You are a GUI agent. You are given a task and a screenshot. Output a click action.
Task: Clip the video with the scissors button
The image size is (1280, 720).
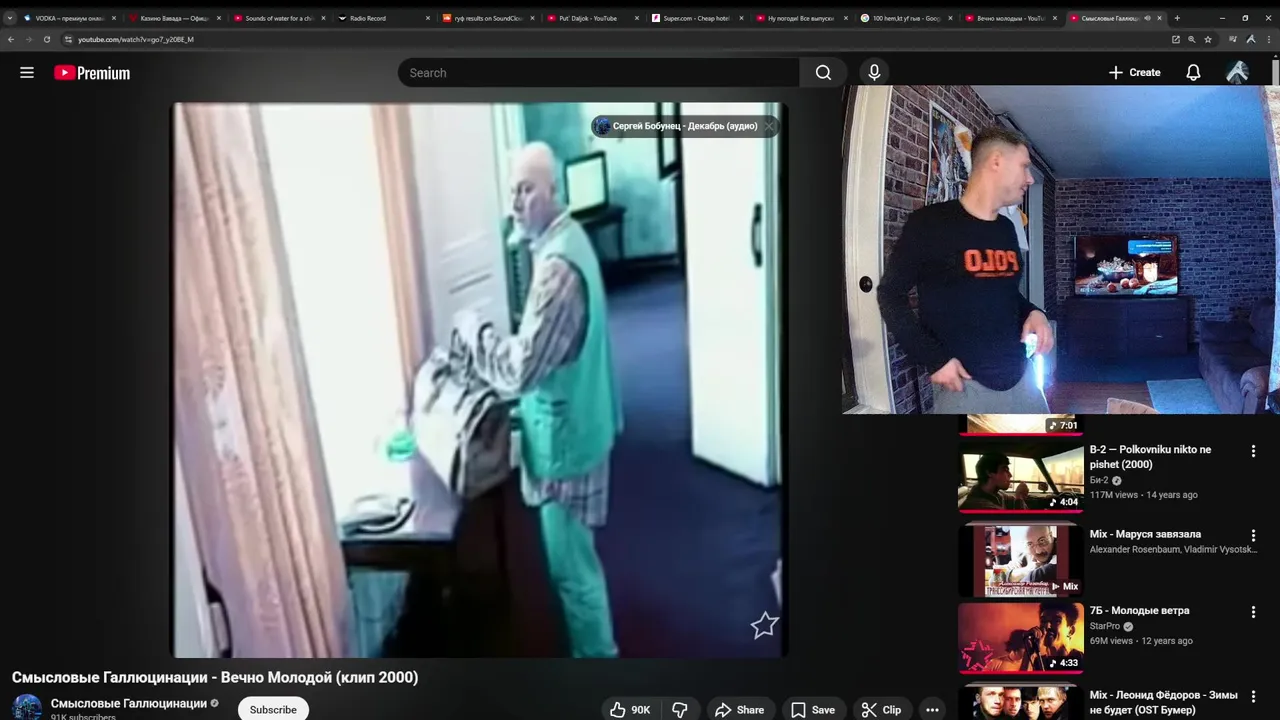coord(881,710)
